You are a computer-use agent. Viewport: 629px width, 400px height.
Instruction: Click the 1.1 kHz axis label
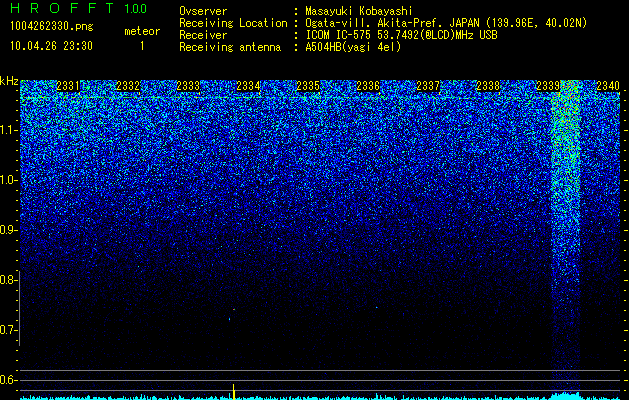tap(9, 130)
